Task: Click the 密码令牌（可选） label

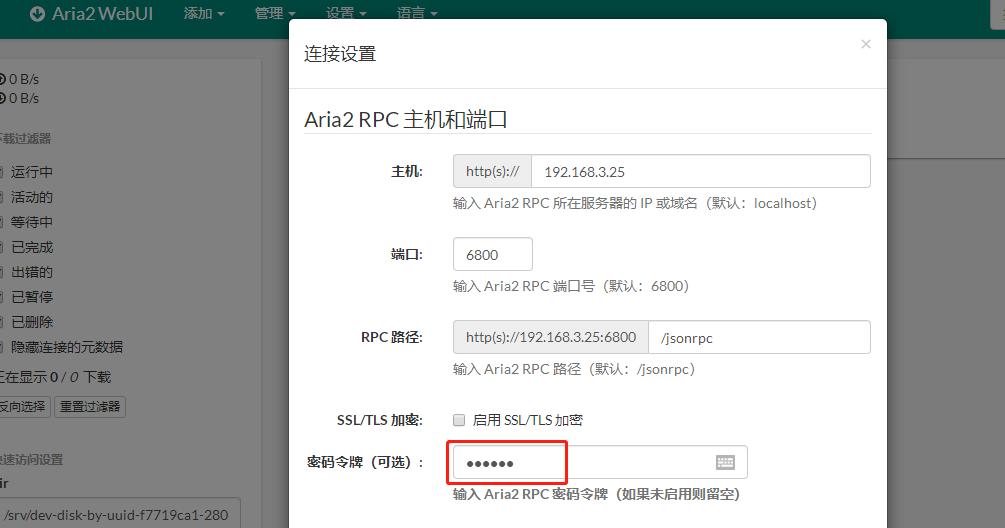Action: 365,462
